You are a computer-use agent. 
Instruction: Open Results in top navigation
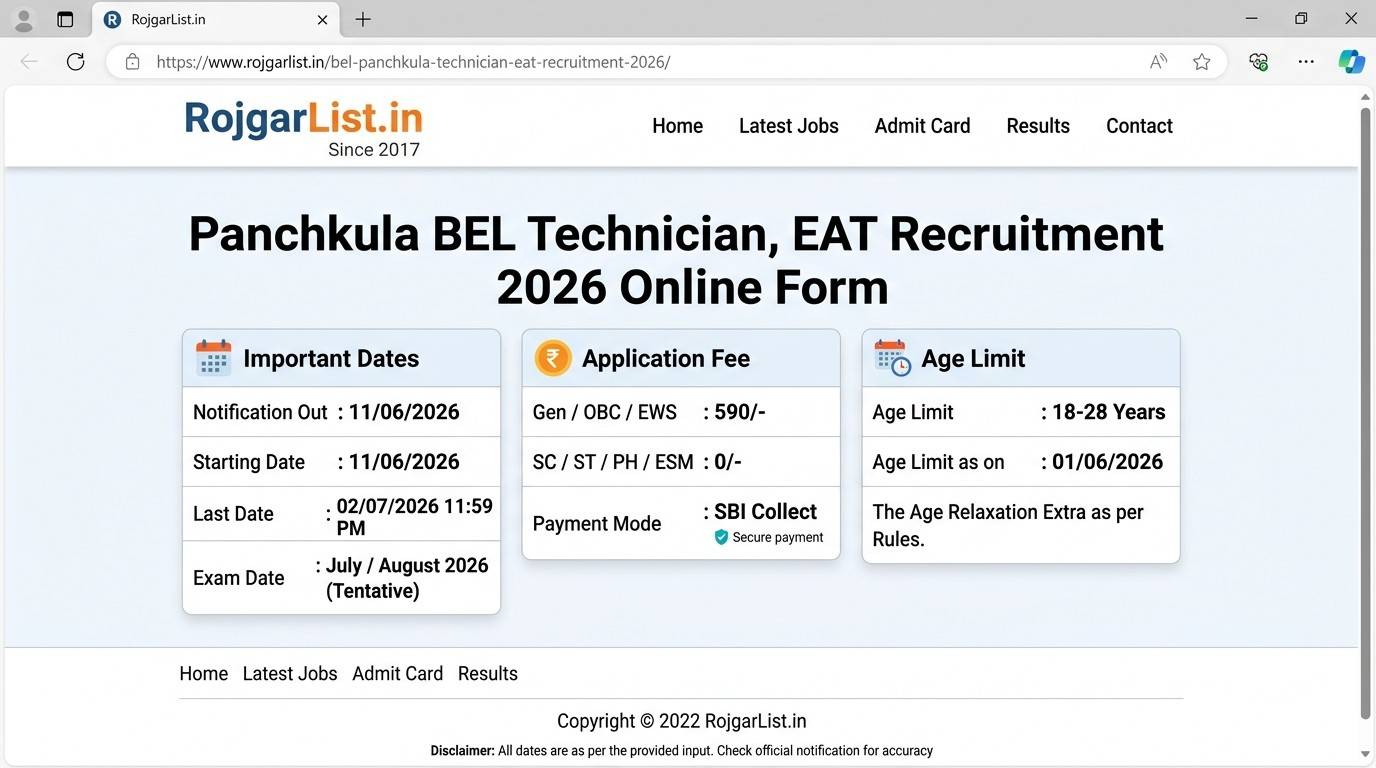click(x=1038, y=126)
